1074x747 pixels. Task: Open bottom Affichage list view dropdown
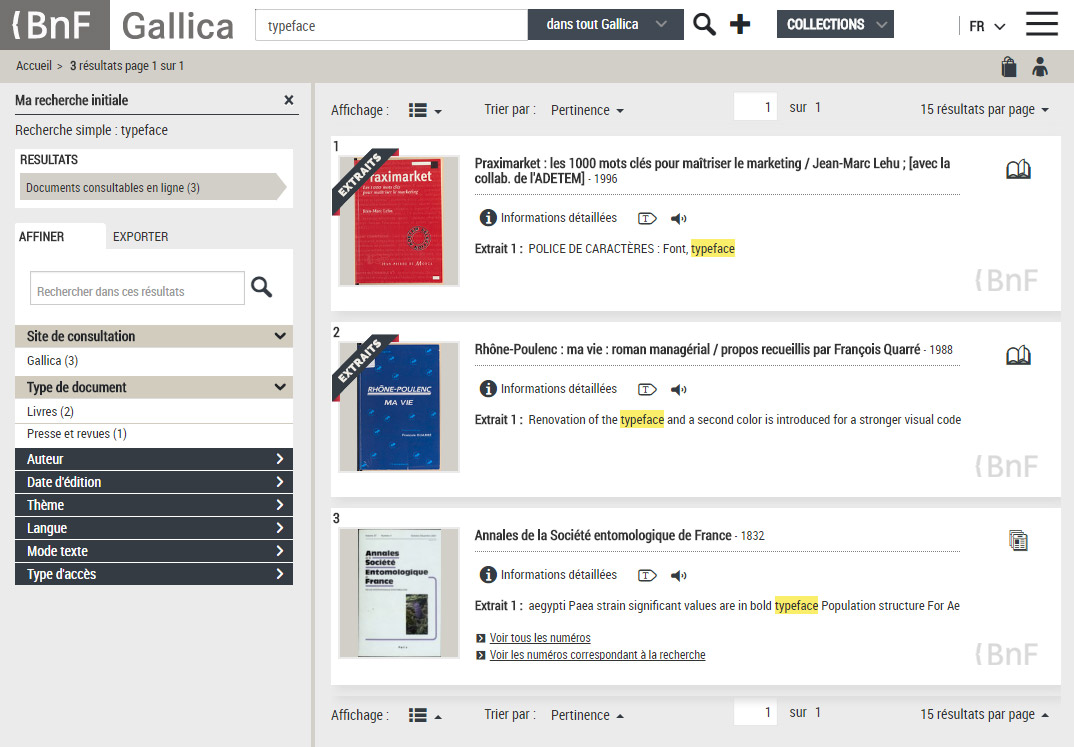click(425, 716)
